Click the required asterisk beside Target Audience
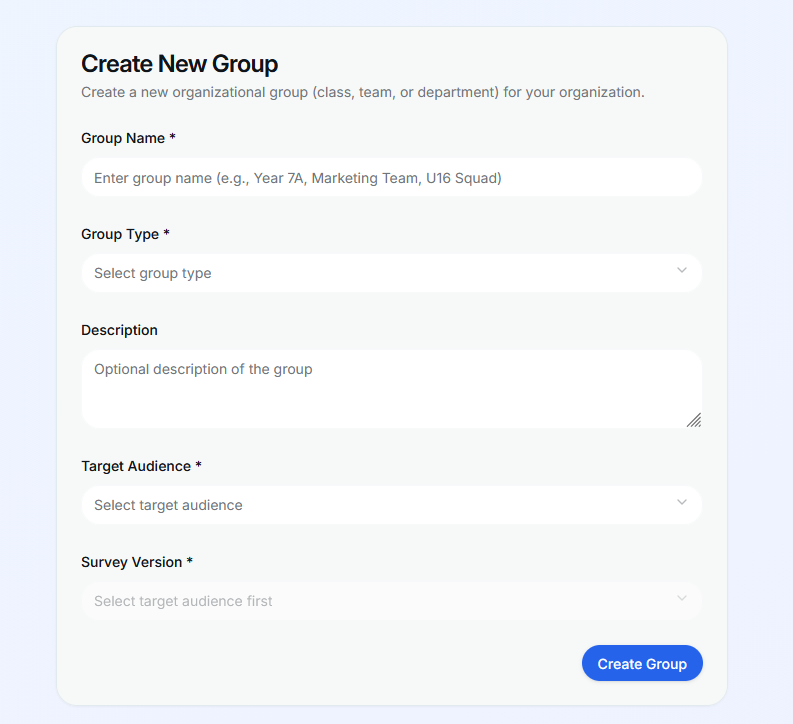The image size is (793, 724). pos(198,465)
